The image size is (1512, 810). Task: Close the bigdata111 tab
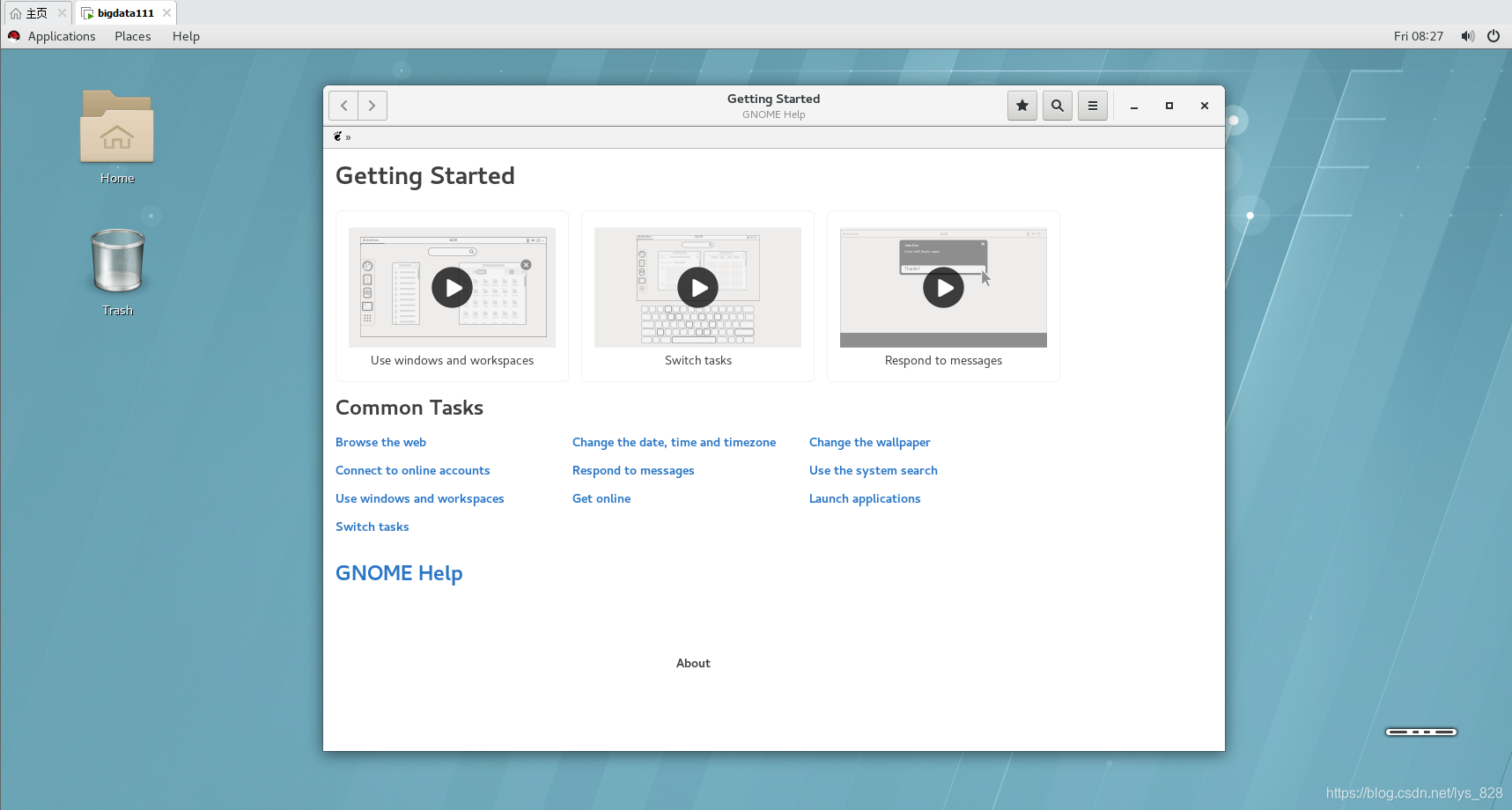[166, 13]
